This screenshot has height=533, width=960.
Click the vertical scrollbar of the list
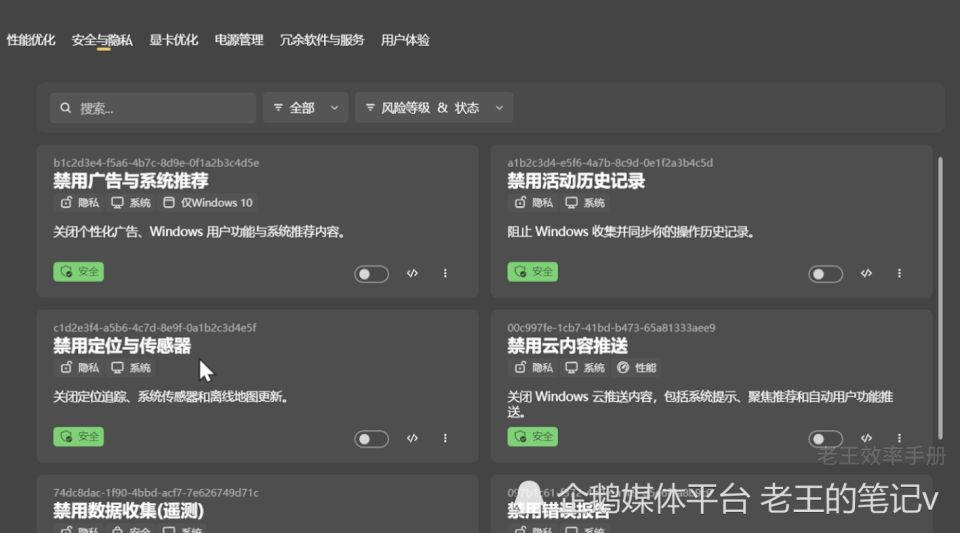(x=940, y=298)
